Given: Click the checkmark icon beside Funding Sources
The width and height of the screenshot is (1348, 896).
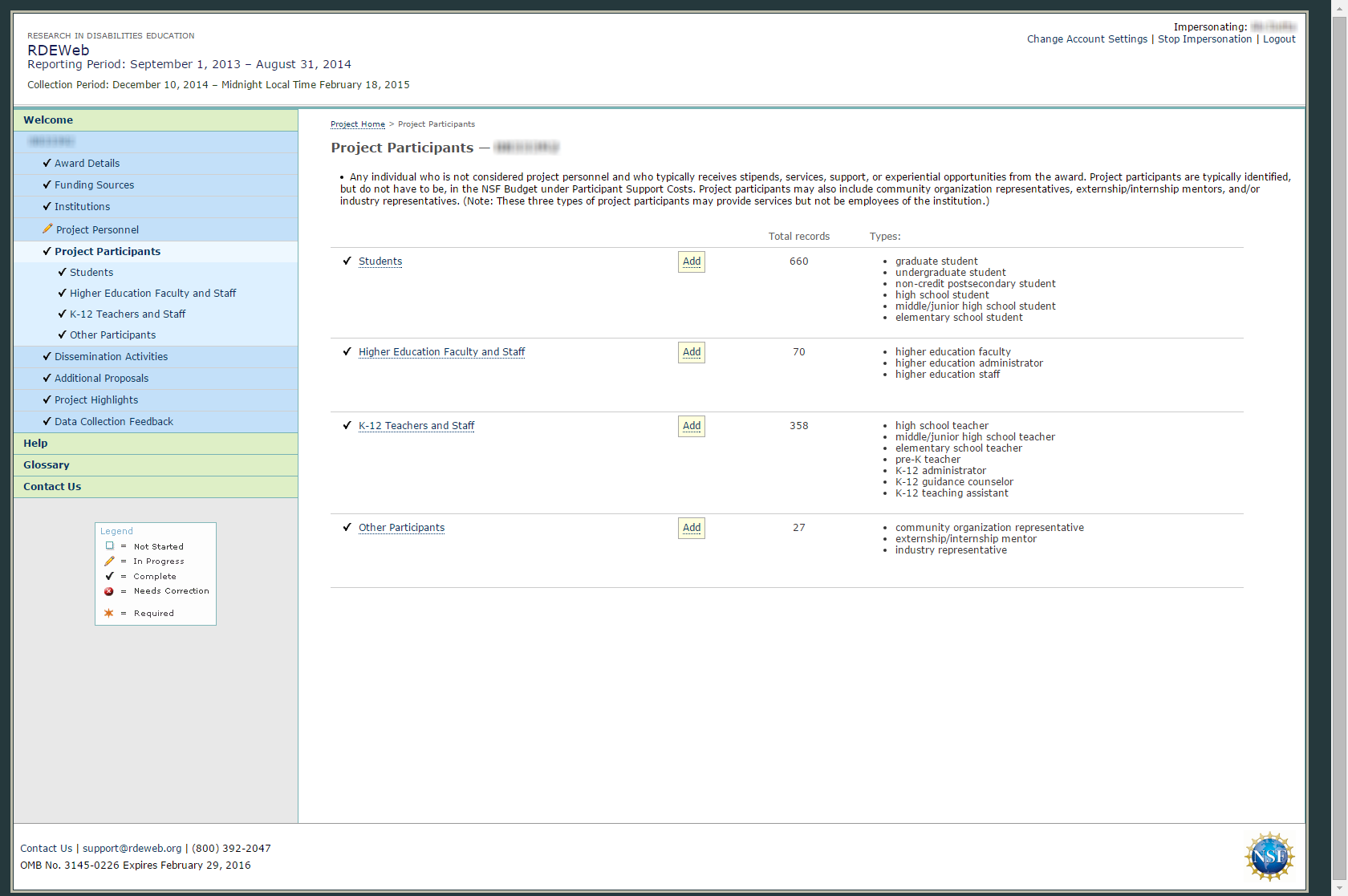Looking at the screenshot, I should click(x=47, y=184).
